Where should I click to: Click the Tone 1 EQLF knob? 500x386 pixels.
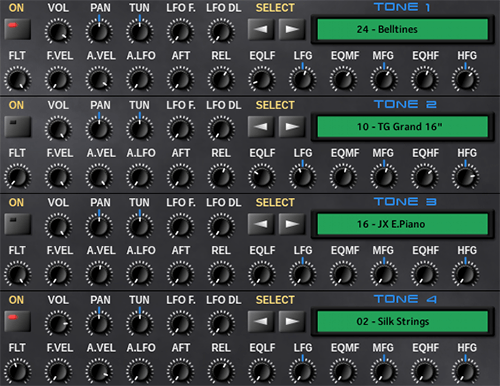[262, 79]
